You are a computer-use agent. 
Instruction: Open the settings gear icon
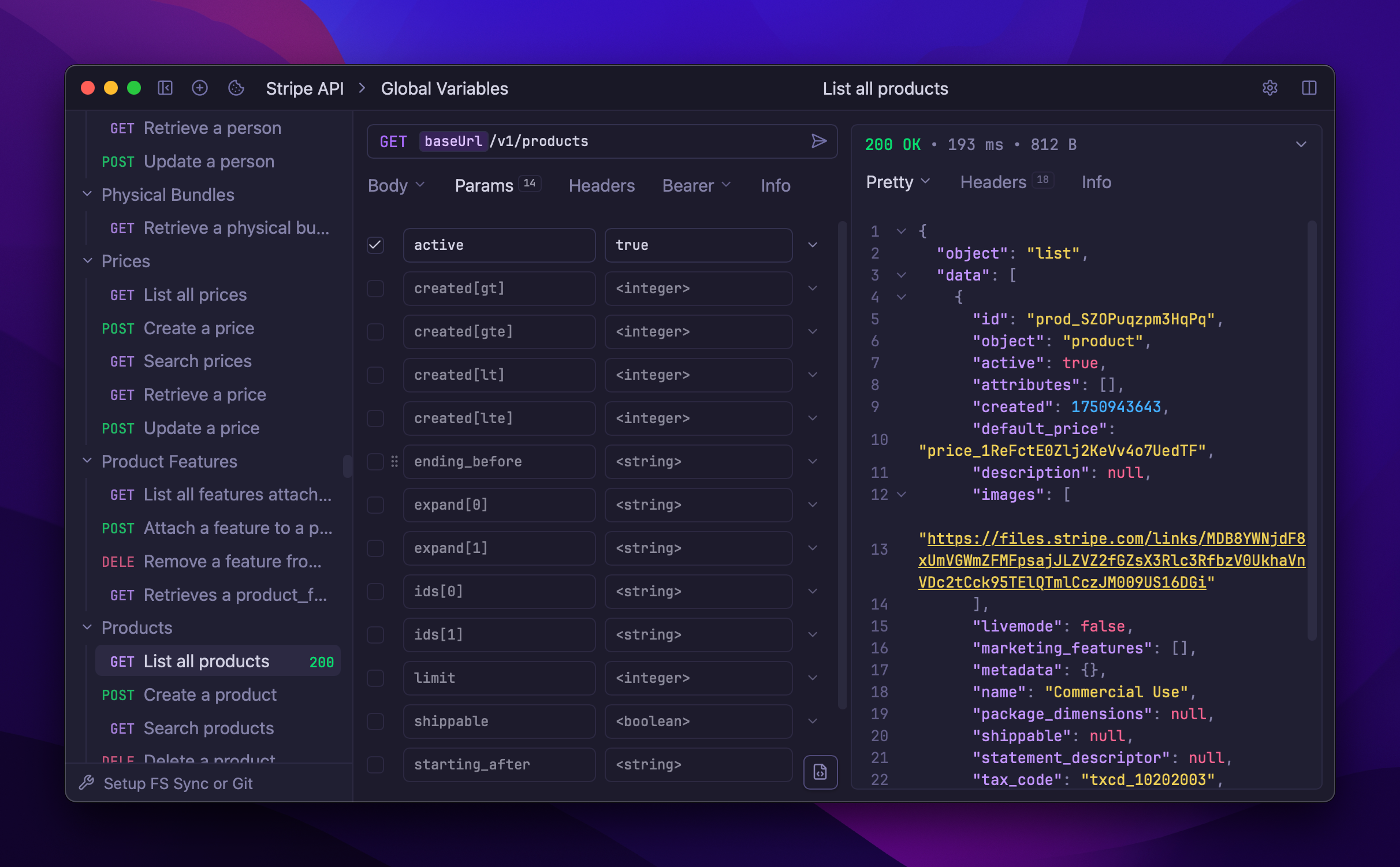click(x=1269, y=88)
